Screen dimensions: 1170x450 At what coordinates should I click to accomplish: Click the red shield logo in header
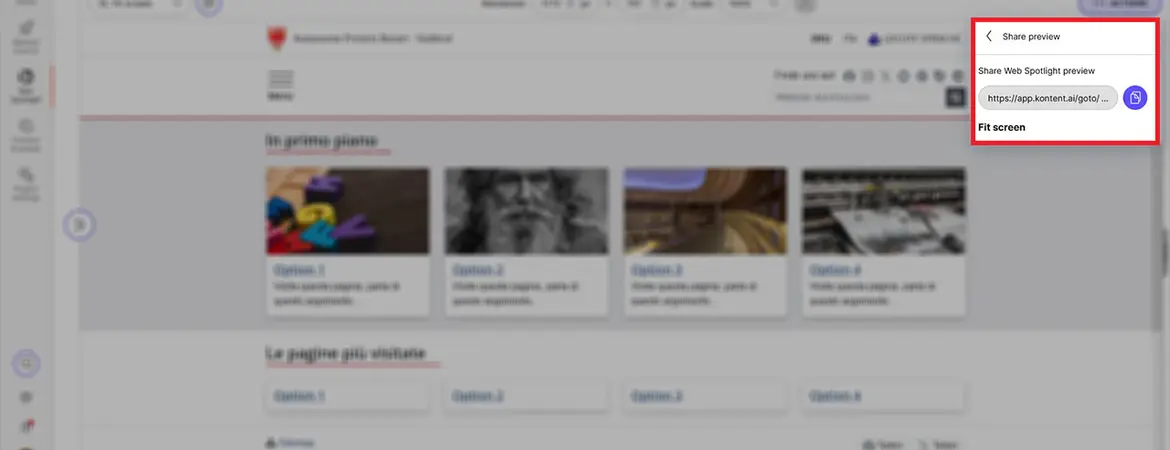point(275,38)
